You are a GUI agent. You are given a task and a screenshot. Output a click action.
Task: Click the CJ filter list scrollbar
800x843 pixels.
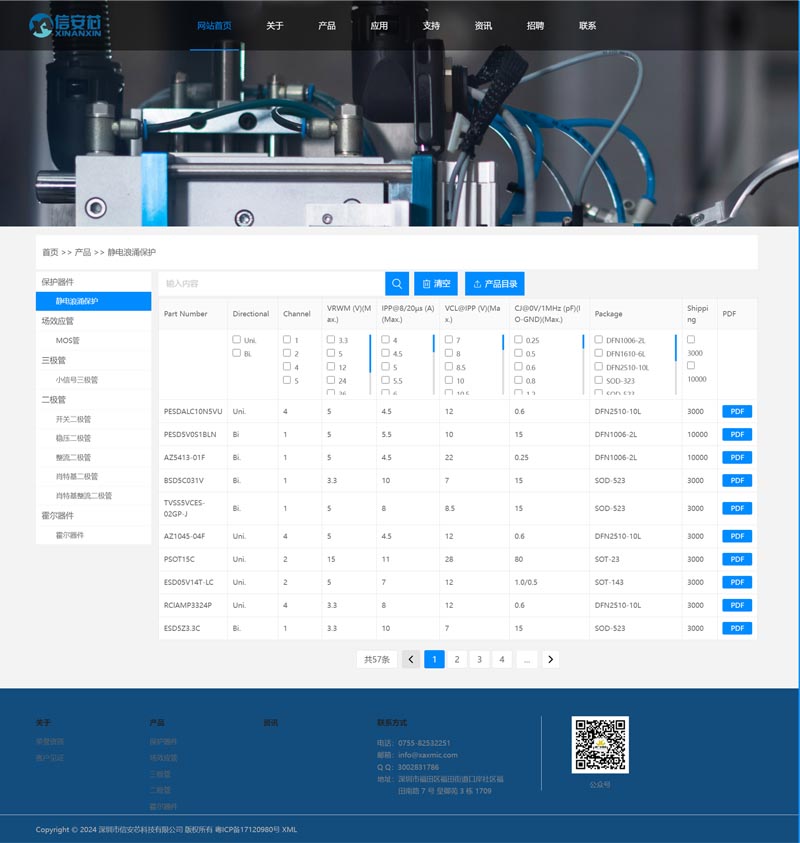pos(583,342)
